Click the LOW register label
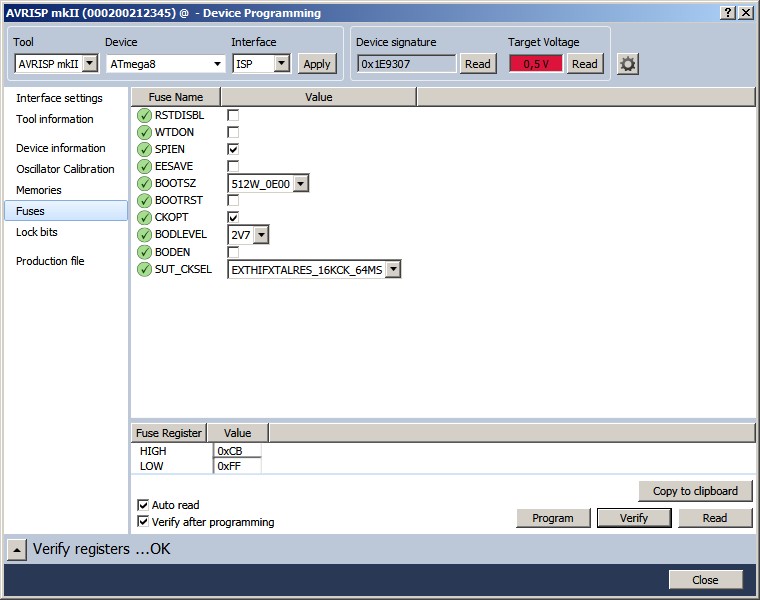760x600 pixels. (152, 466)
